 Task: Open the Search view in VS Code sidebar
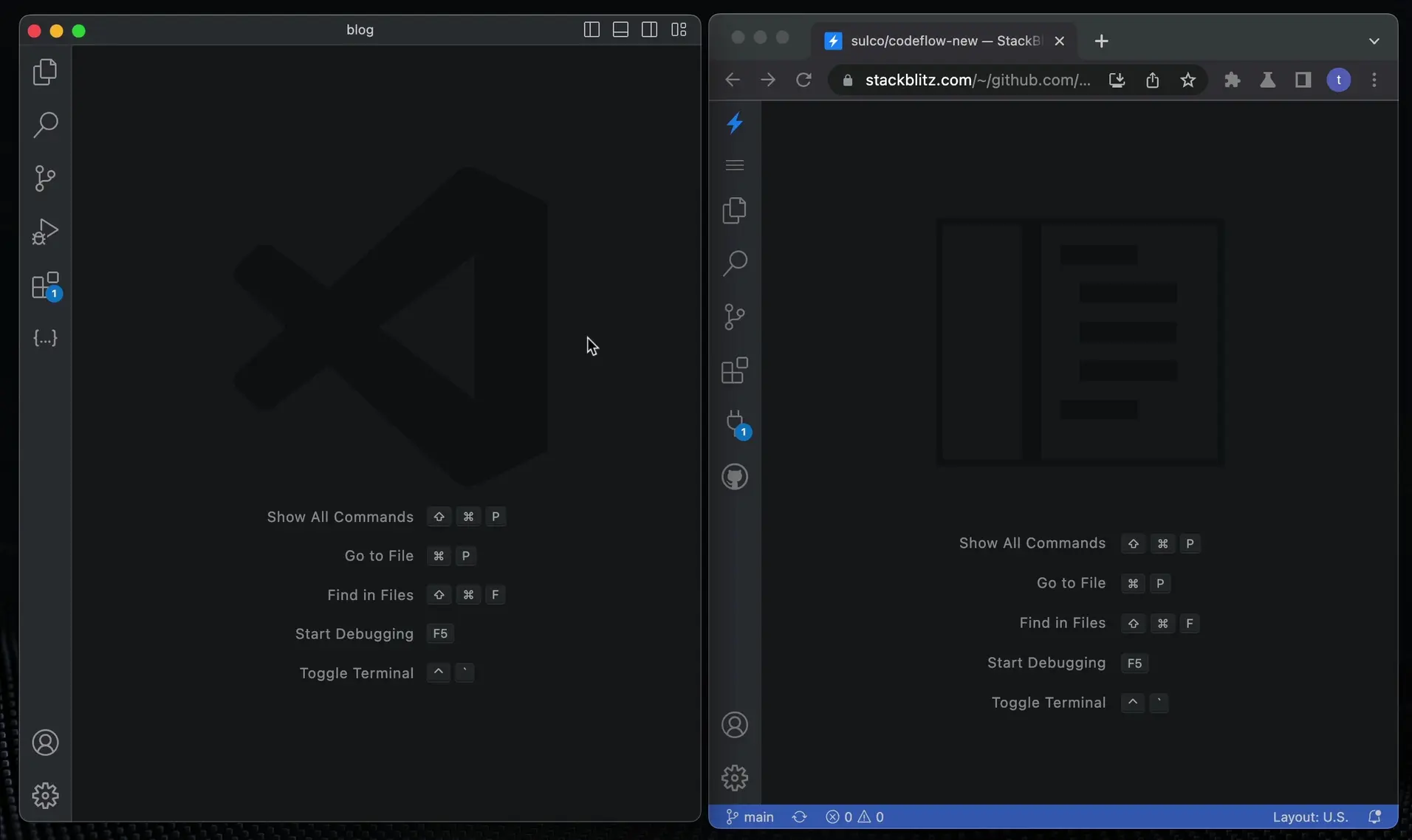[45, 125]
